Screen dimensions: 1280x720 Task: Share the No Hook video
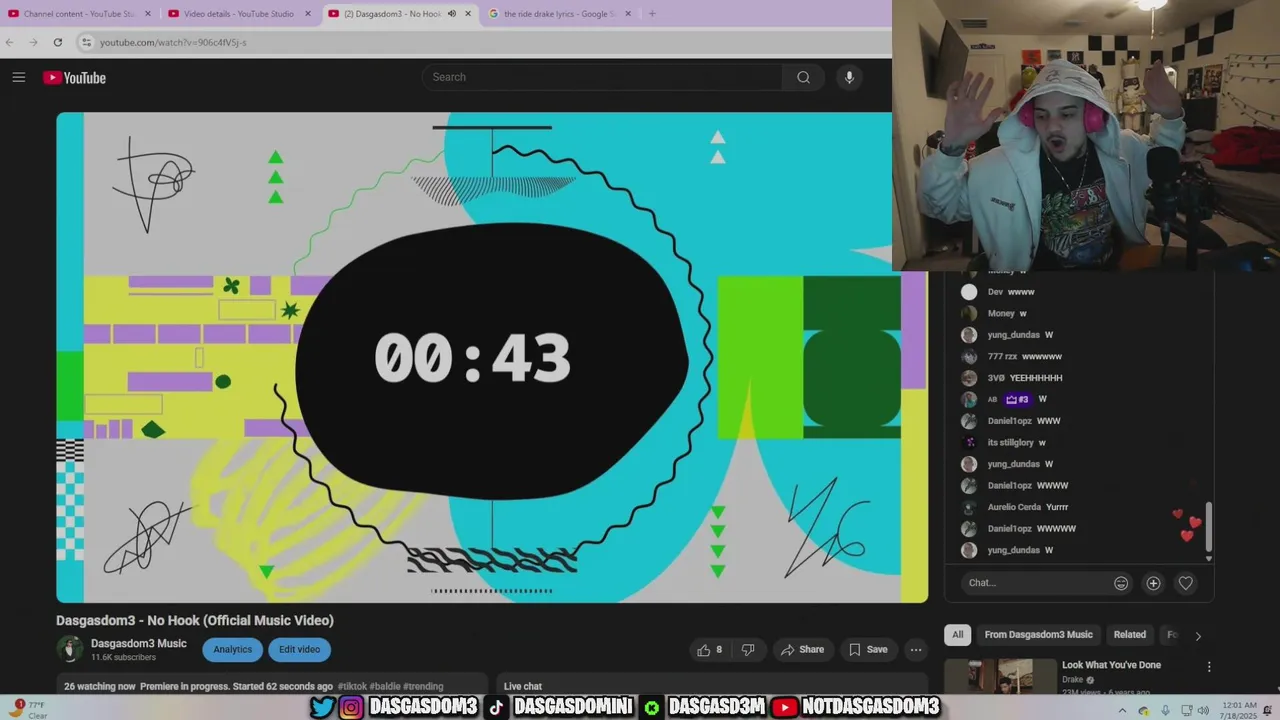802,650
